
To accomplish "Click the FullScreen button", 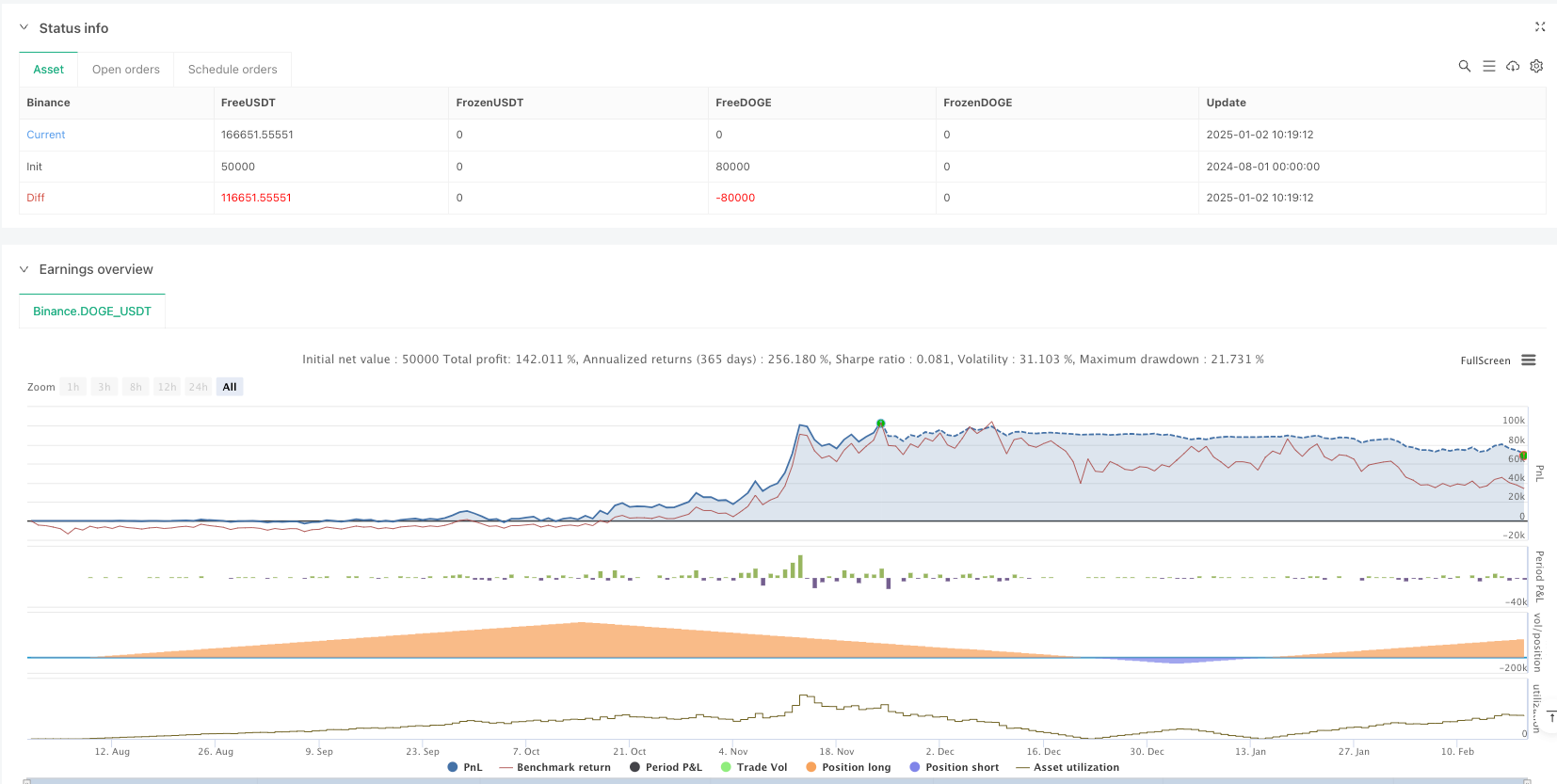I will point(1485,360).
